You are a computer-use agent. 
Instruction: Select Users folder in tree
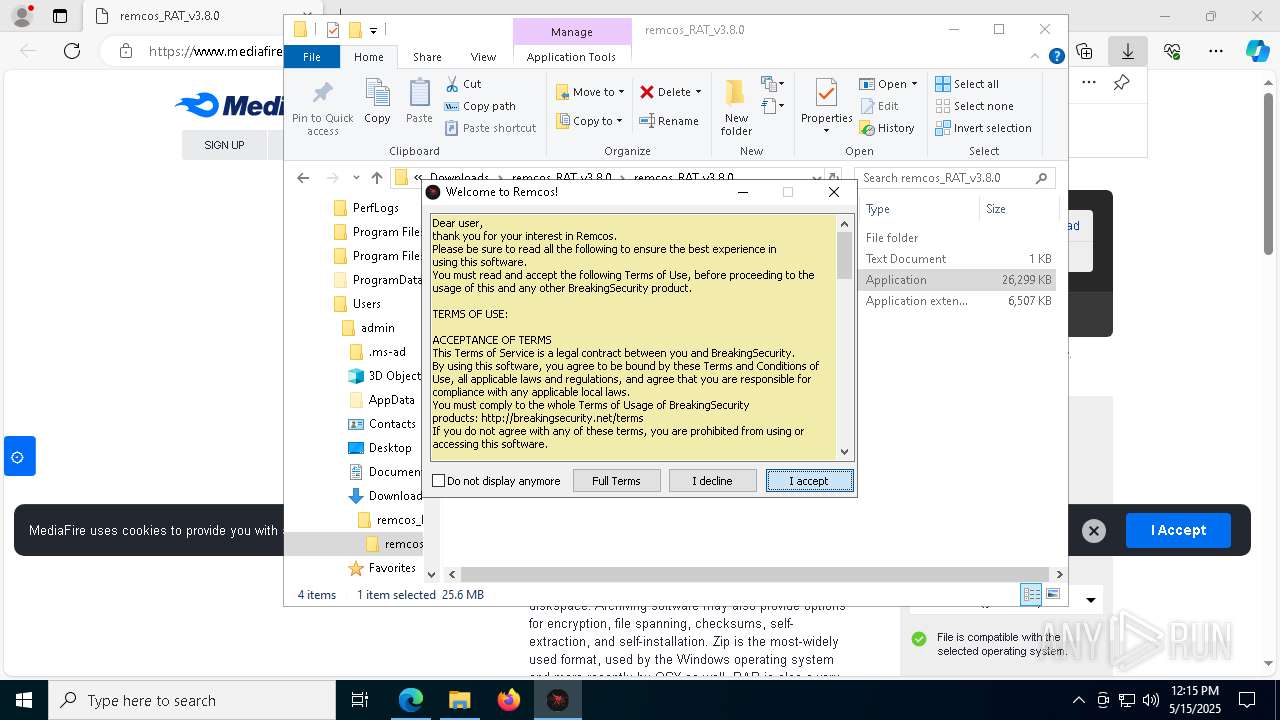pos(366,304)
